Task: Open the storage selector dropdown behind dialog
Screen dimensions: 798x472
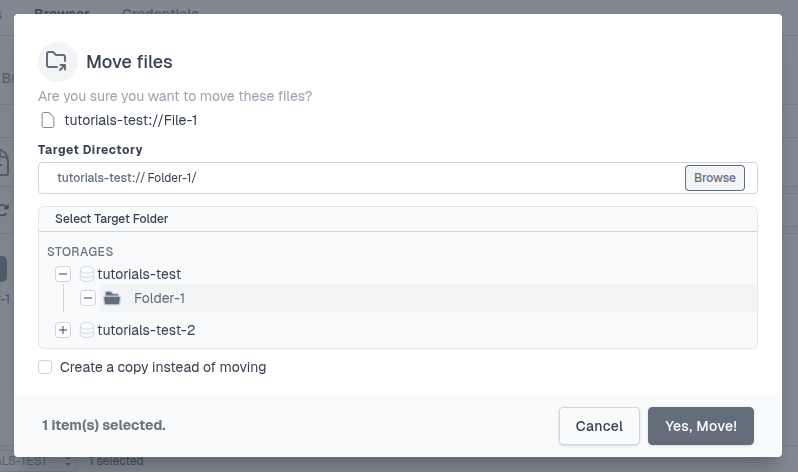Action: tap(69, 461)
